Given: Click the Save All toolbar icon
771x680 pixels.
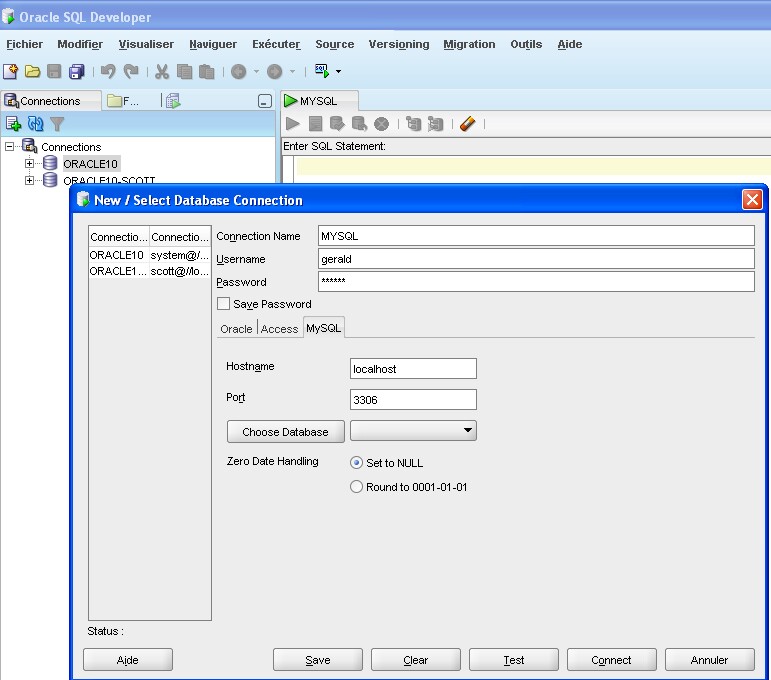Looking at the screenshot, I should click(77, 71).
